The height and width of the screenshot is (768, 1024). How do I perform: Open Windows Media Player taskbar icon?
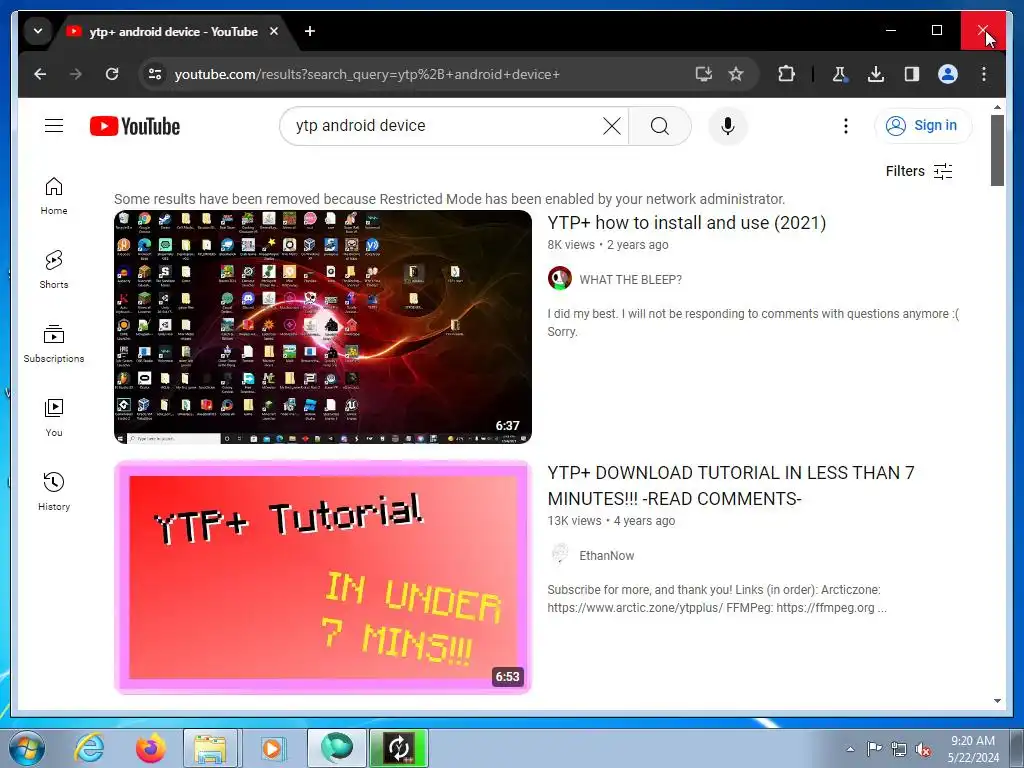(272, 748)
